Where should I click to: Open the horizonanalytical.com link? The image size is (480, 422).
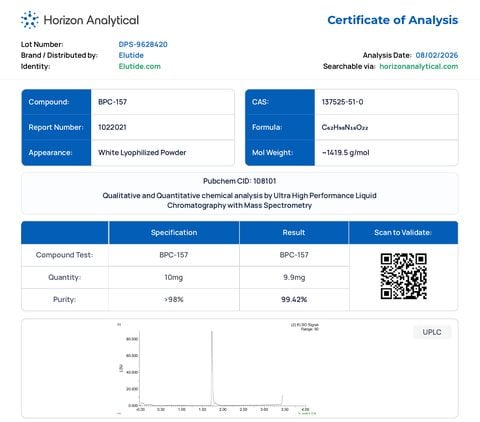point(419,66)
